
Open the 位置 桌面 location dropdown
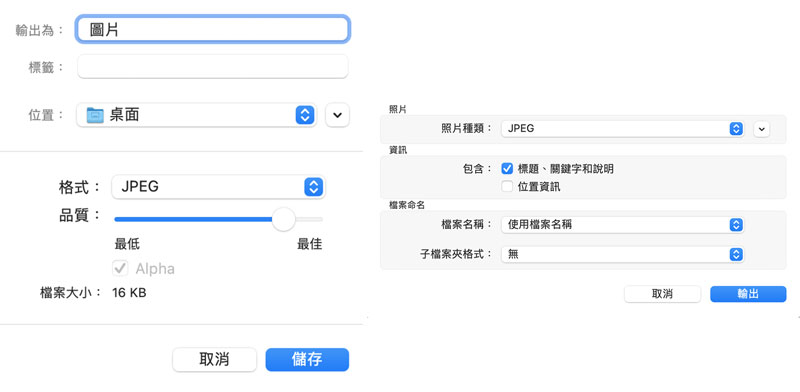point(196,115)
